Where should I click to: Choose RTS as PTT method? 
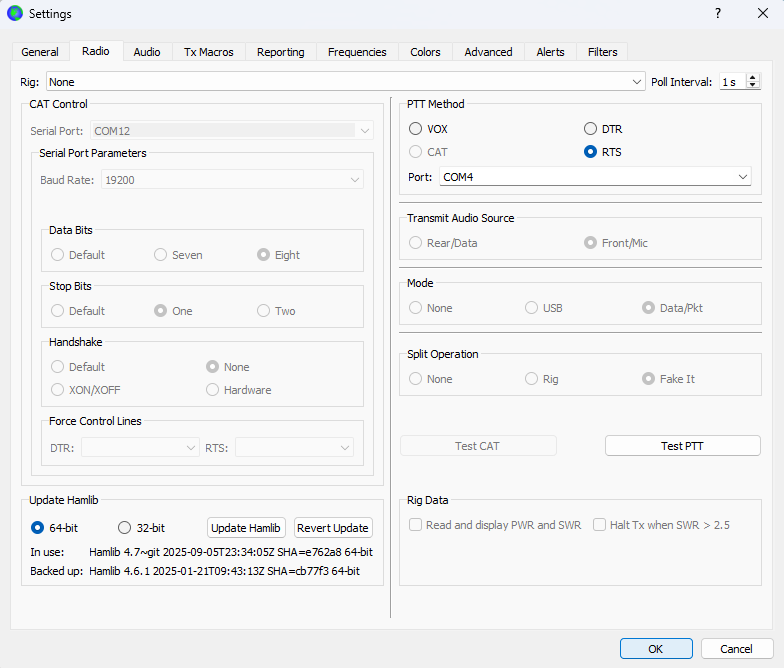pyautogui.click(x=591, y=152)
